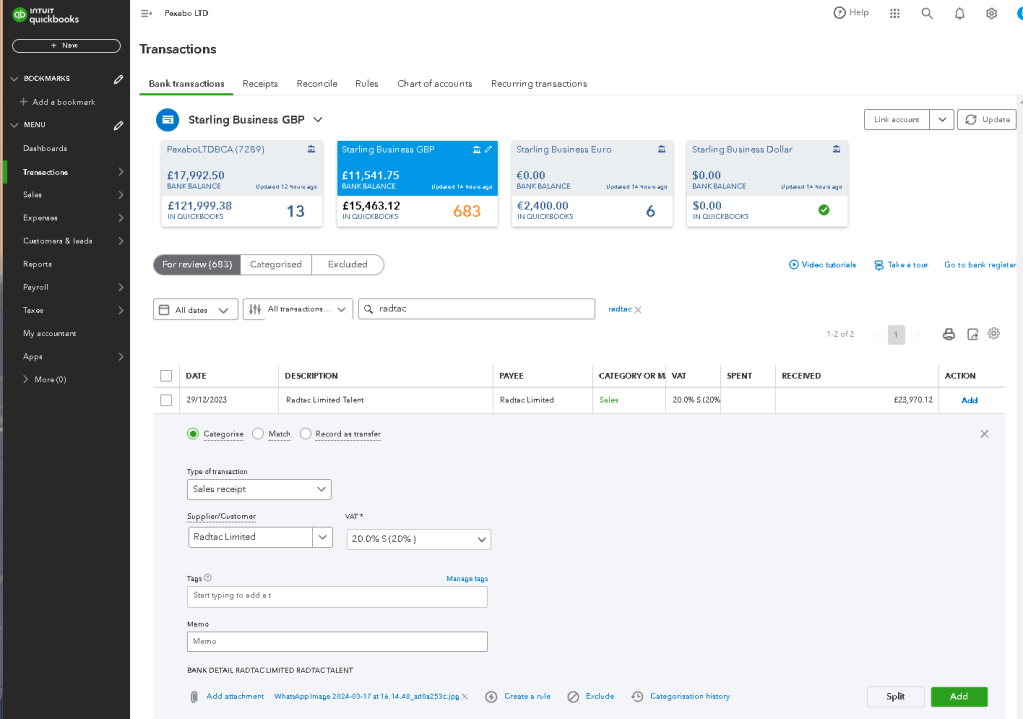Click the Split button
Screen dimensions: 1023x719
tap(895, 696)
